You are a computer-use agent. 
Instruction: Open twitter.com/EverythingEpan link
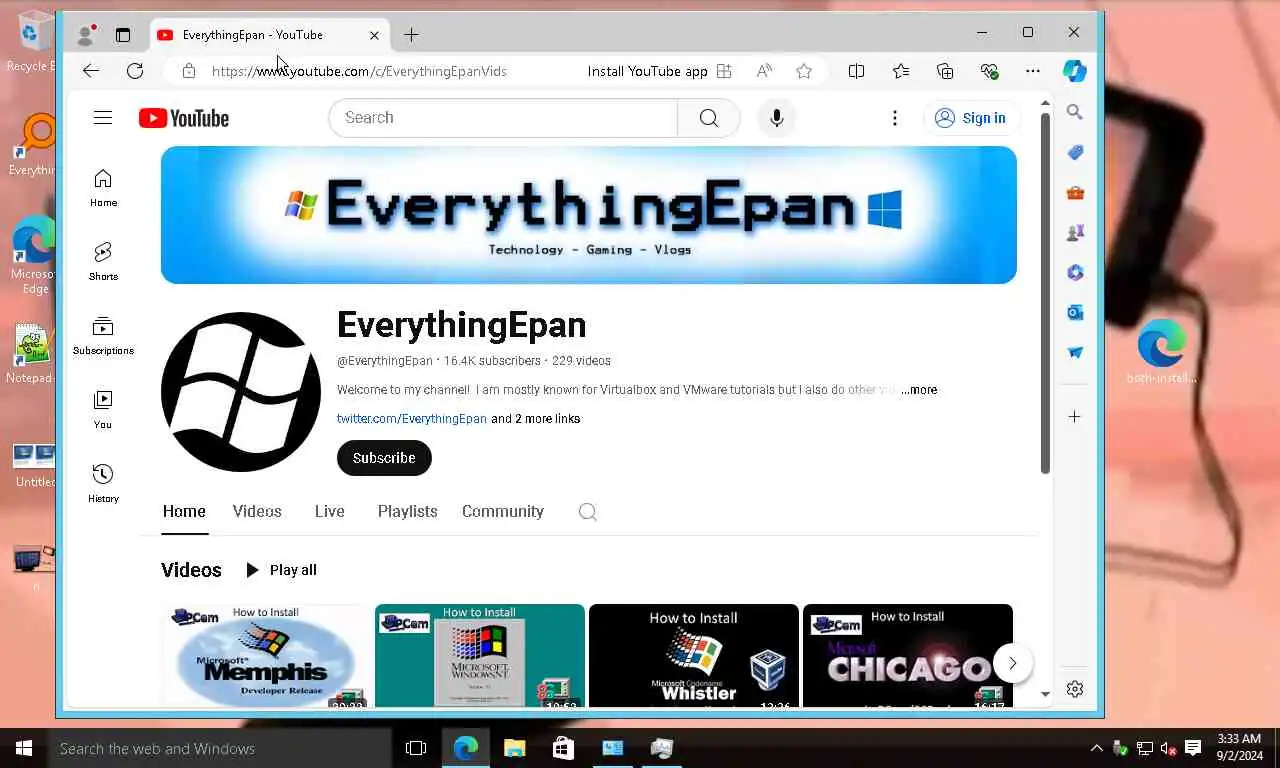click(412, 419)
